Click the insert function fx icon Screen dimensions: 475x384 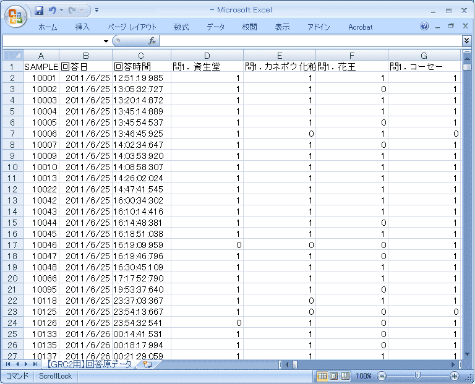coord(152,41)
